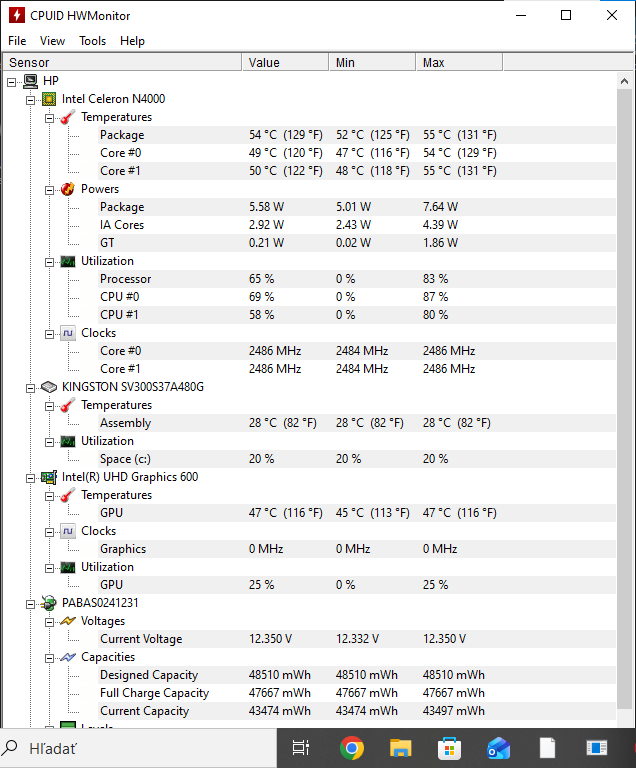The image size is (636, 768).
Task: Click the battery Voltages icon
Action: coord(67,621)
